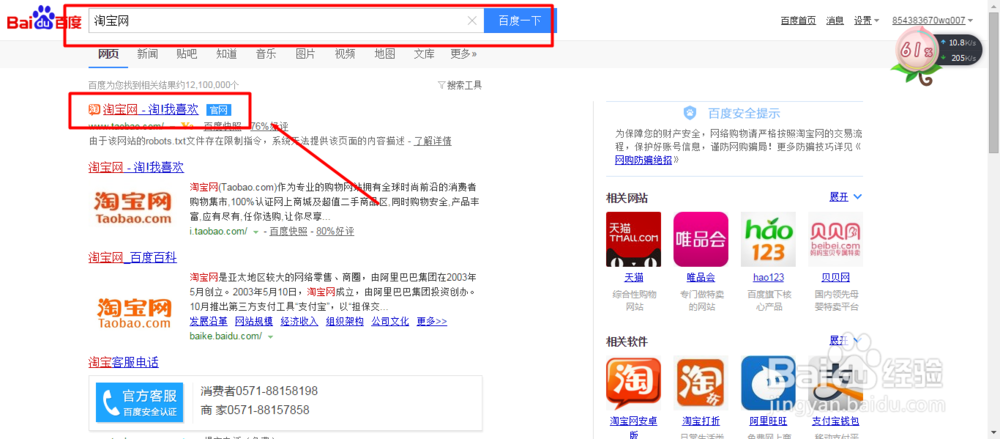Click the 80%好评 rating link

[x=335, y=231]
